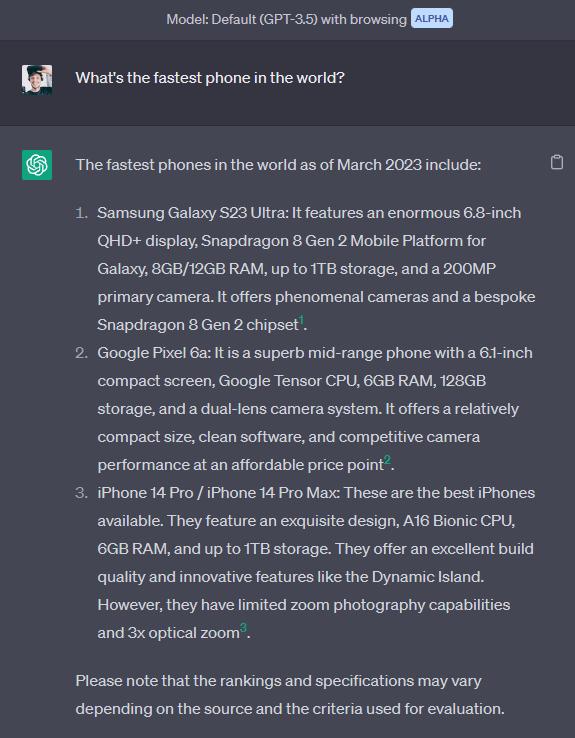Click the Samsung Galaxy S23 Ultra list entry title
The image size is (575, 738).
pyautogui.click(x=192, y=213)
